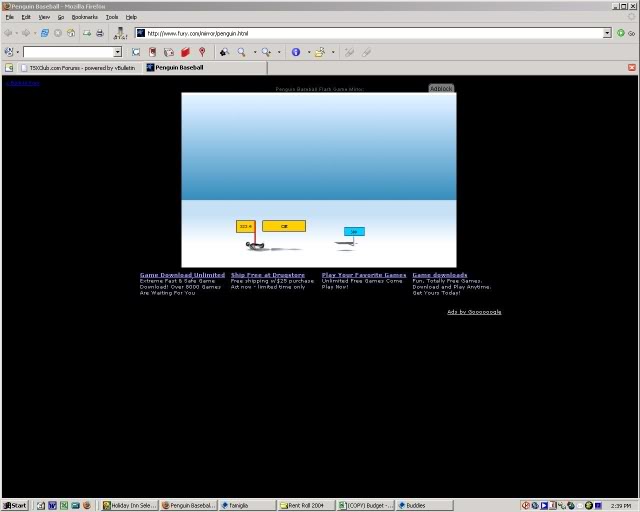Click the green Go button icon
640x512 pixels.
pyautogui.click(x=621, y=33)
